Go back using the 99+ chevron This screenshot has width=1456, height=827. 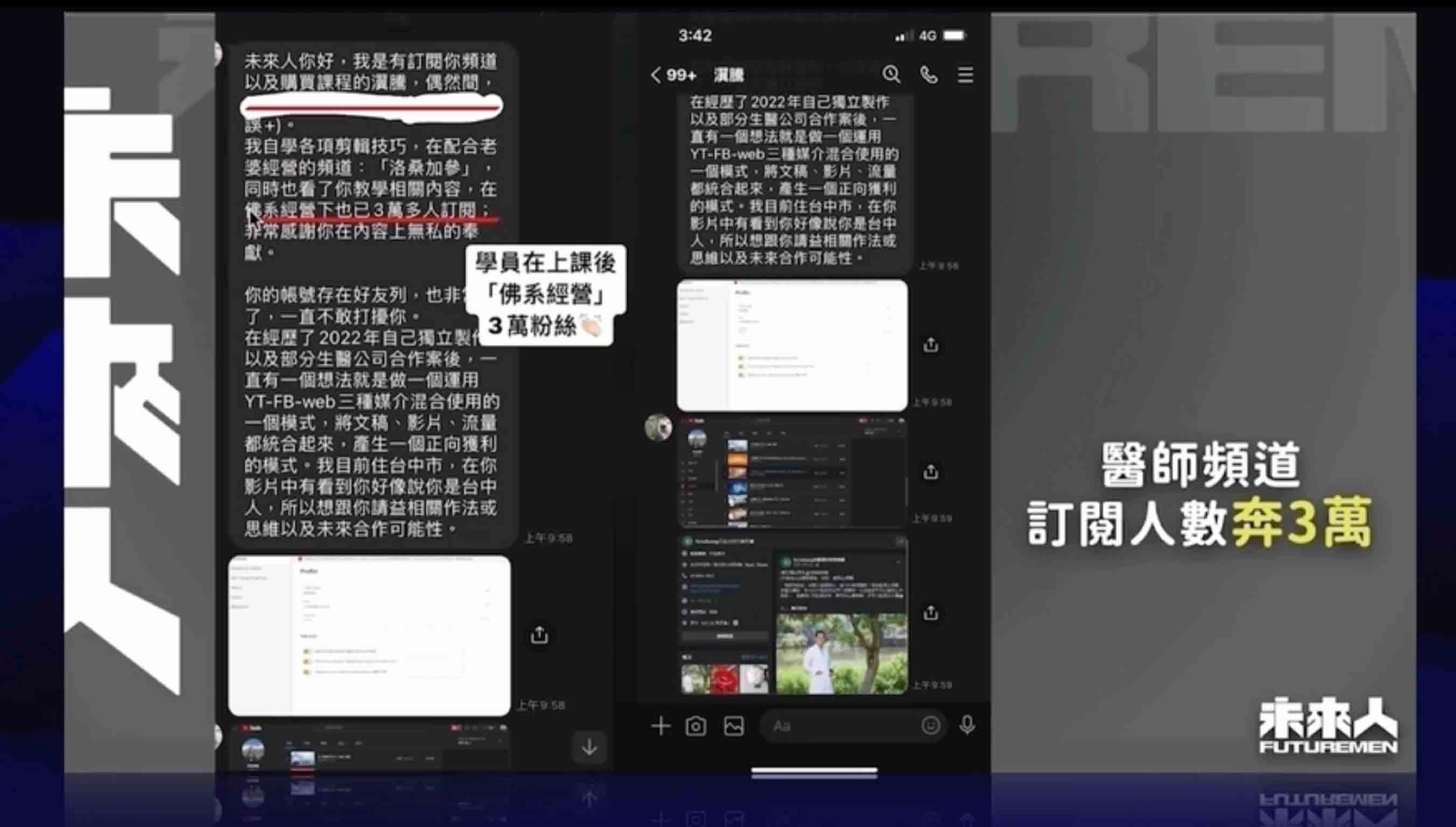click(656, 75)
